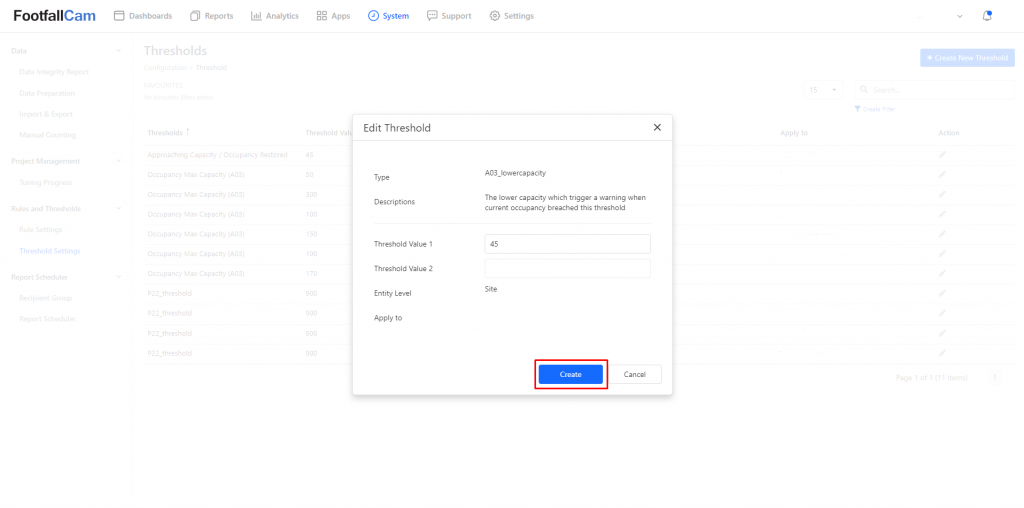Open the Dashboards menu
Screen dimensions: 1024x508
tap(143, 16)
